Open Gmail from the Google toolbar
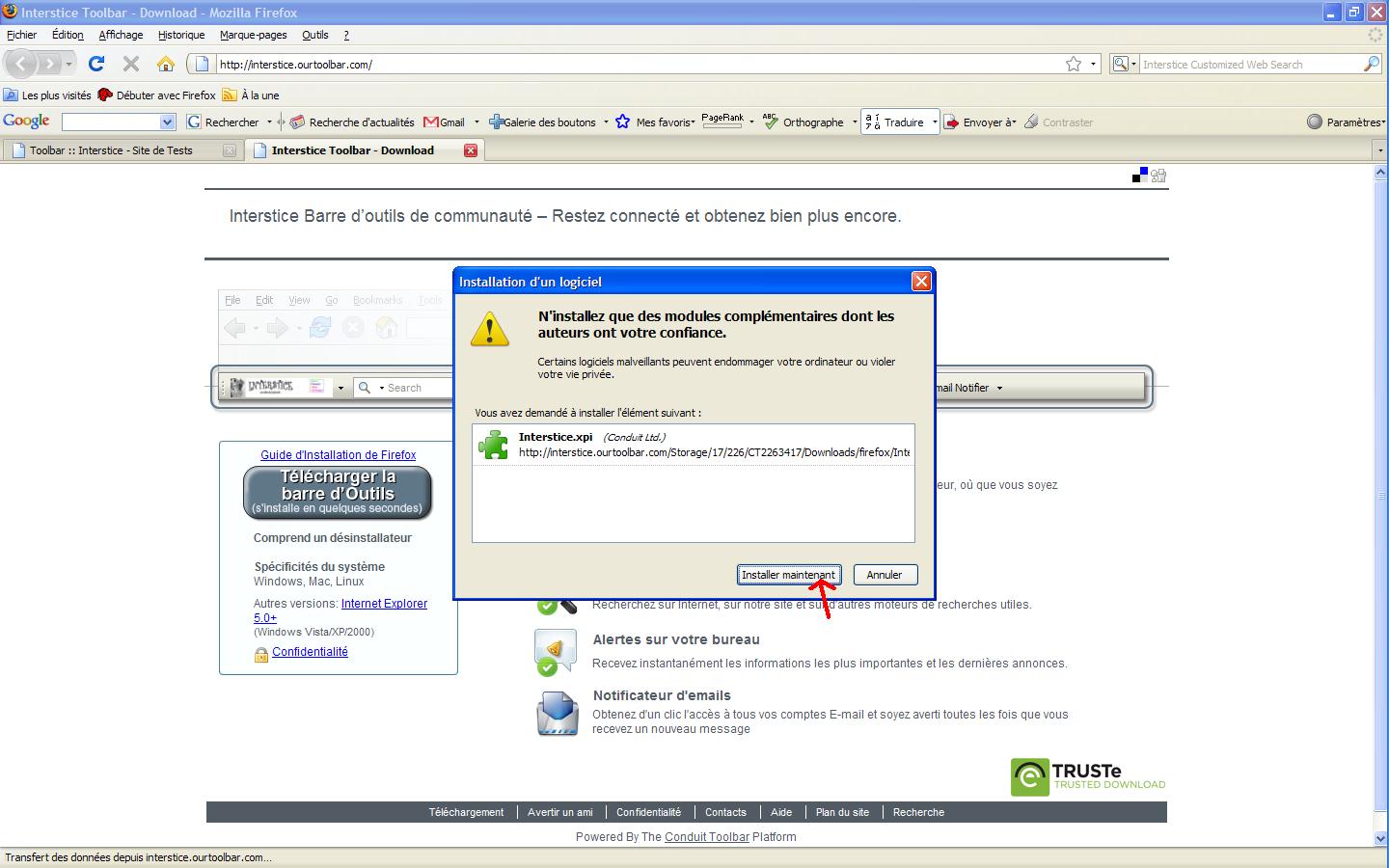The width and height of the screenshot is (1389, 868). (x=445, y=122)
